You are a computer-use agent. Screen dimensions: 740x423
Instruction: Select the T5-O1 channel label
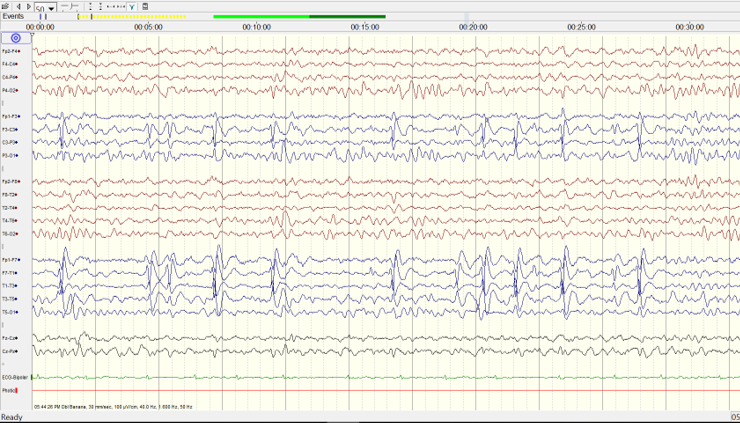click(10, 312)
